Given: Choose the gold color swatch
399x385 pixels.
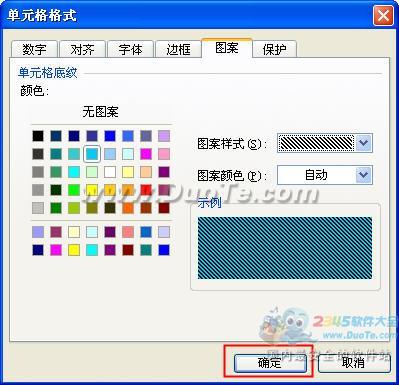Looking at the screenshot, I should (x=110, y=190).
